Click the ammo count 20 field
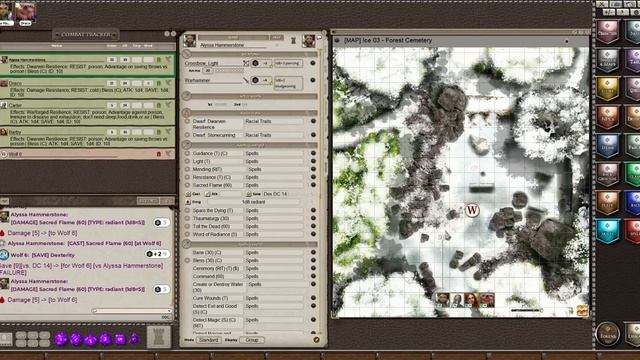The width and height of the screenshot is (640, 360). click(x=208, y=71)
